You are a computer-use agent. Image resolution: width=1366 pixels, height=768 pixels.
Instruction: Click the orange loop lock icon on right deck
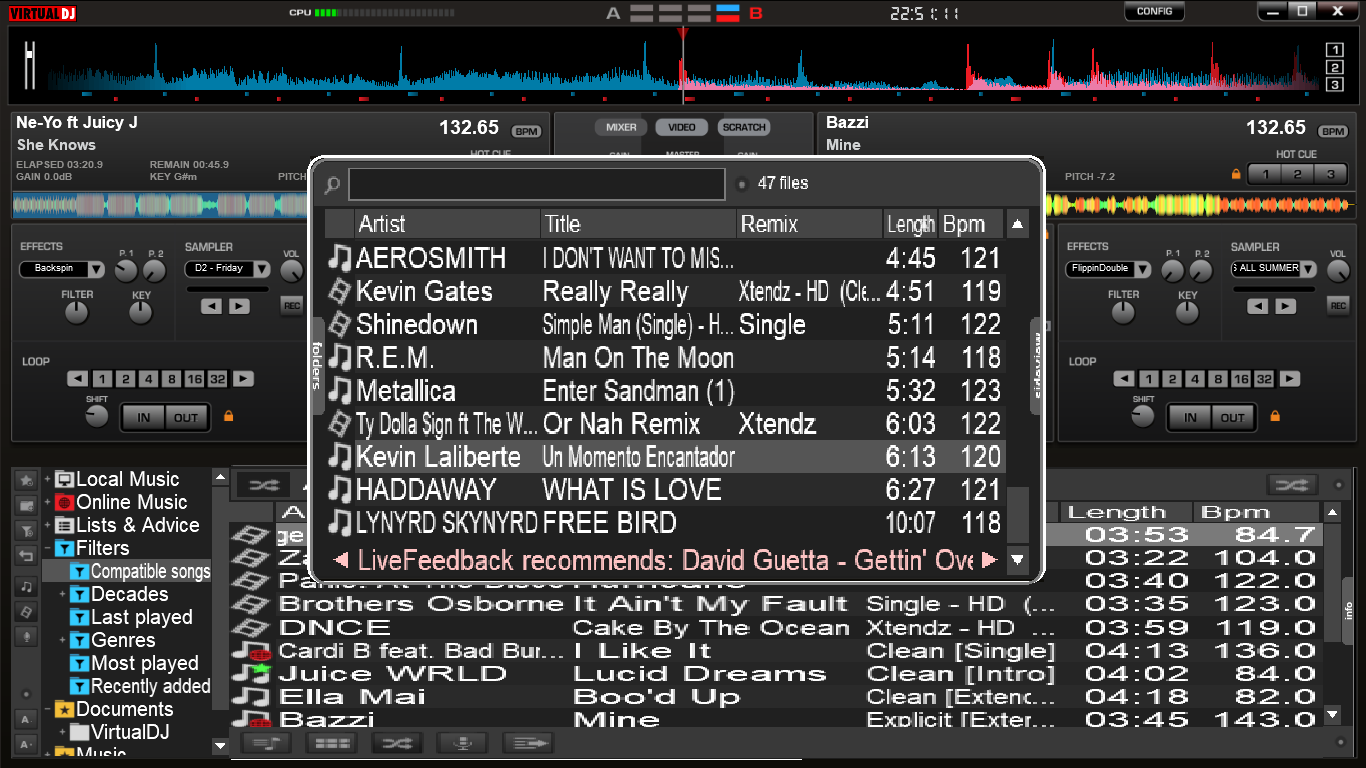click(1274, 416)
